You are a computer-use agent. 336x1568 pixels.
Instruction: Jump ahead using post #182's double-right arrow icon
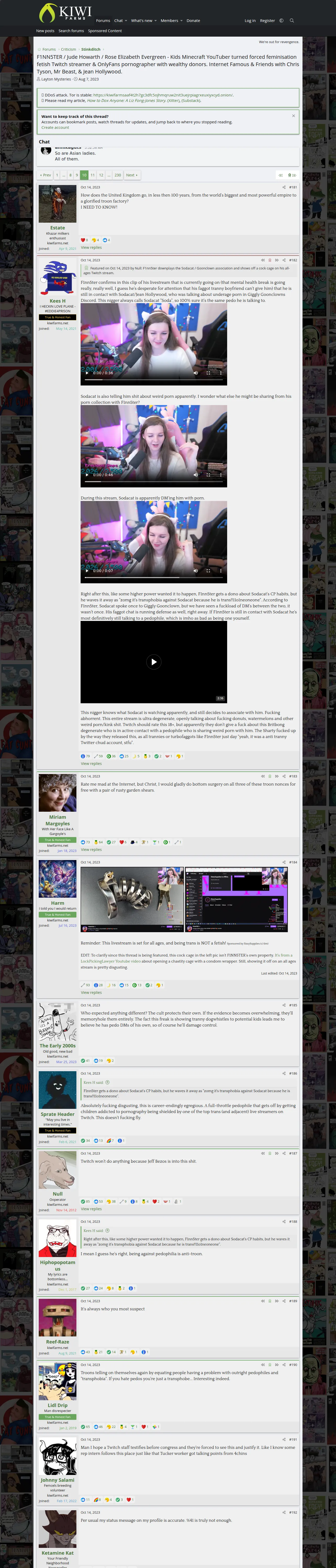pyautogui.click(x=277, y=260)
